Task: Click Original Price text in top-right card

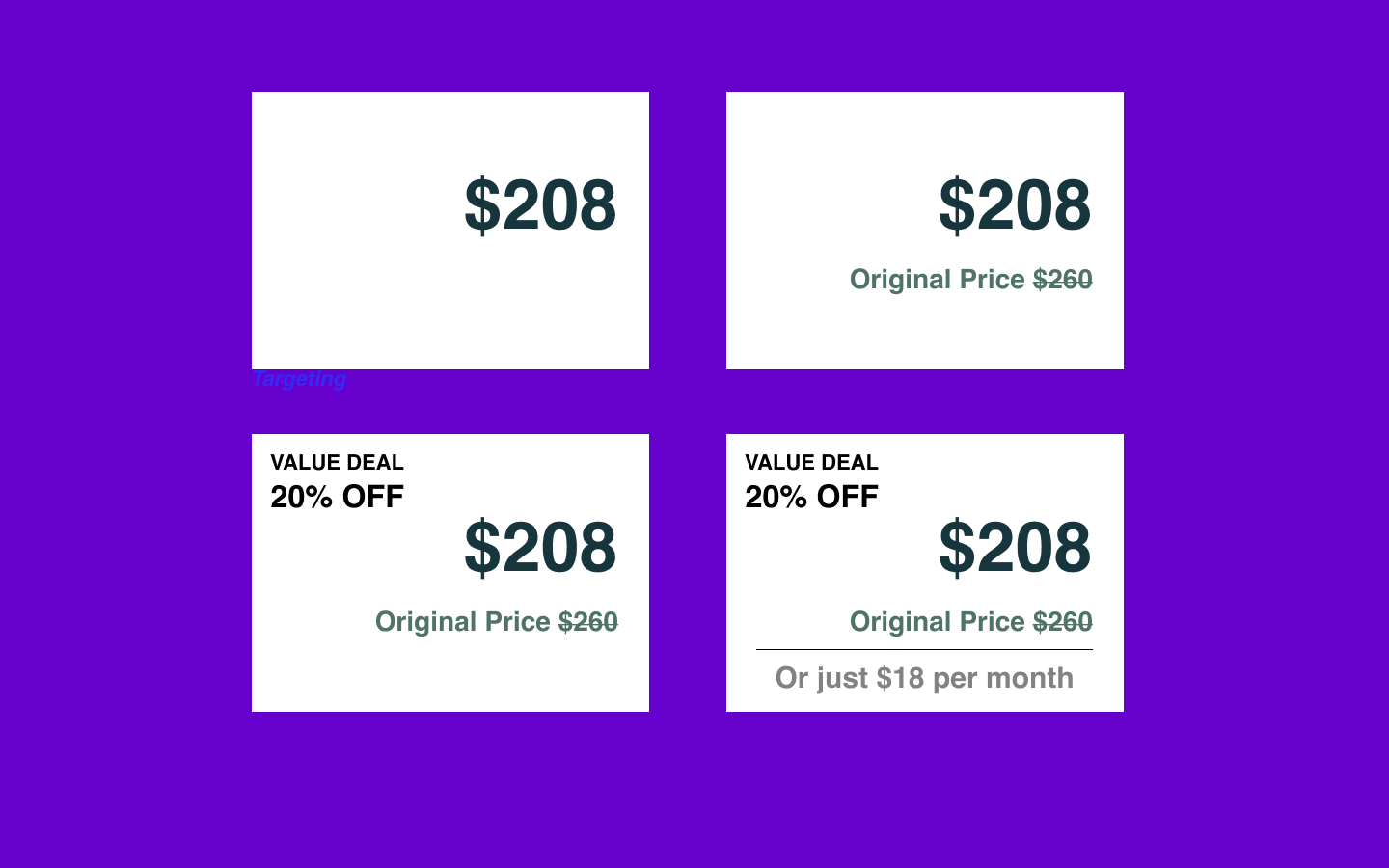Action: click(x=937, y=280)
